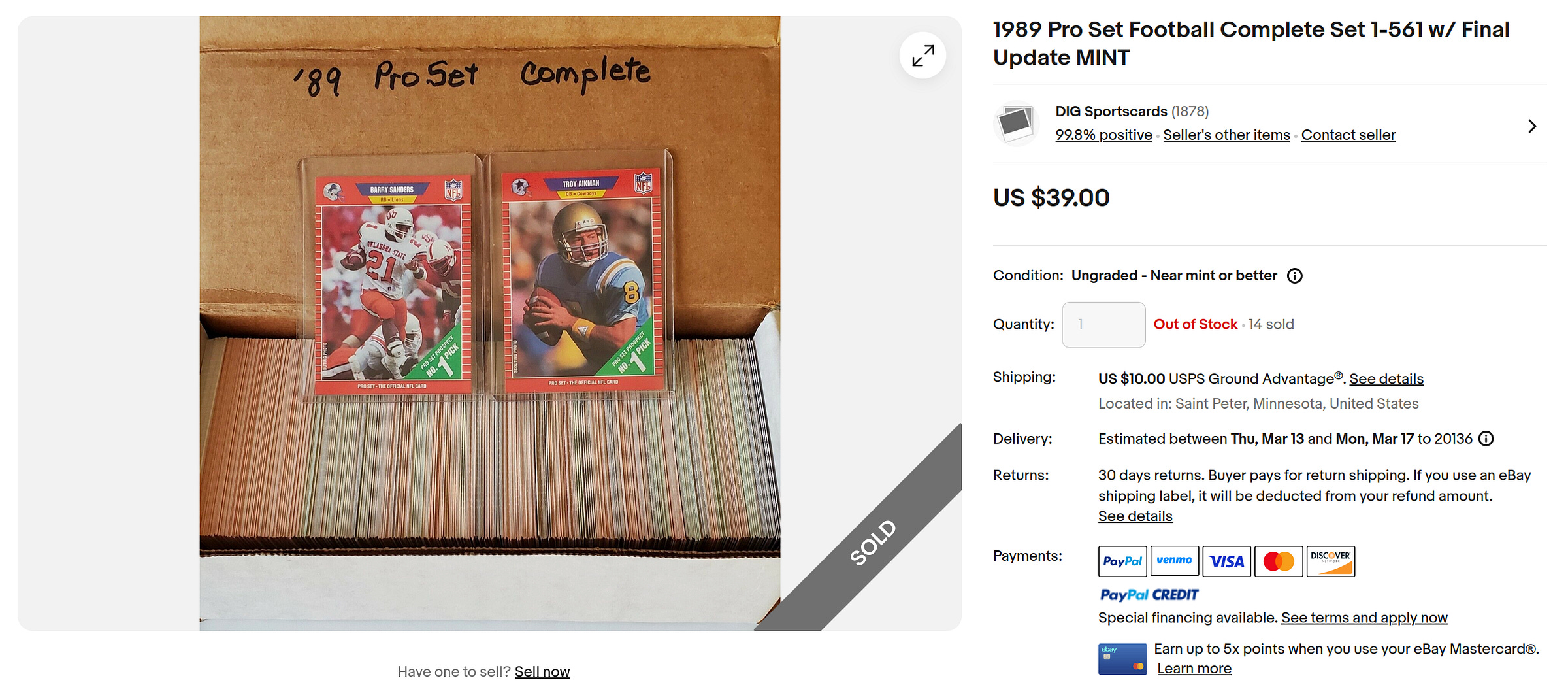Screen dimensions: 1568x687
Task: Open shipping See details link
Action: pos(1386,378)
